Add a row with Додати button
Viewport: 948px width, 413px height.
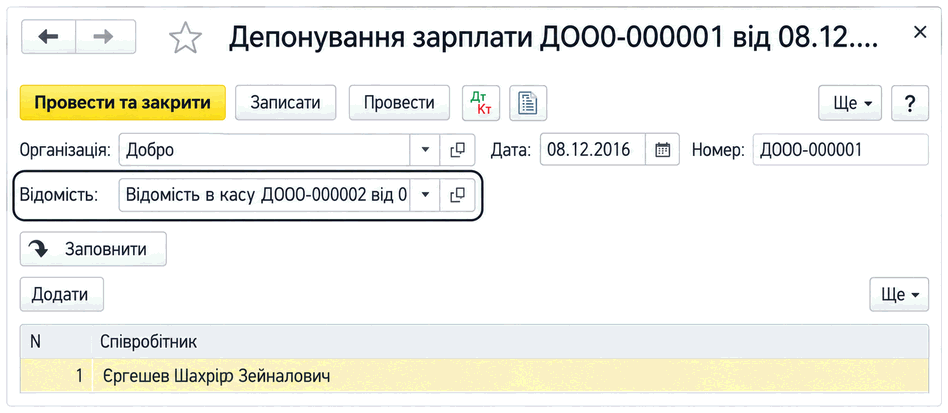pyautogui.click(x=62, y=294)
